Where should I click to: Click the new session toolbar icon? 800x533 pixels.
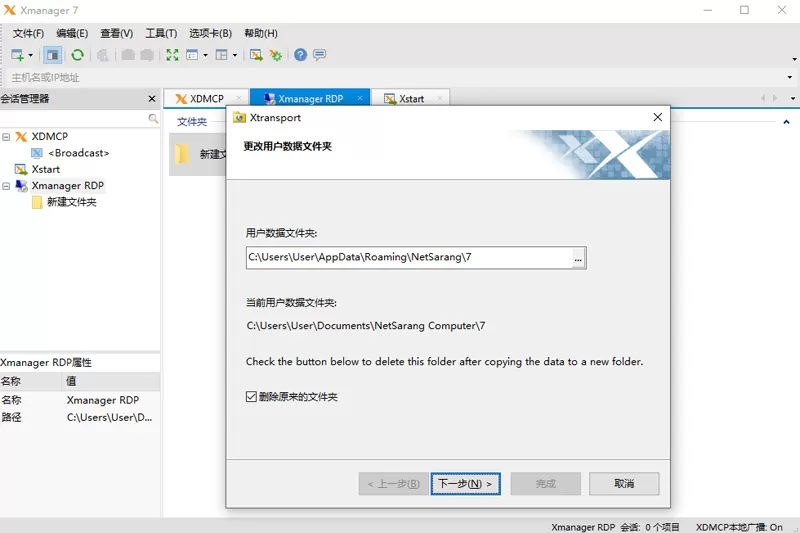[x=17, y=55]
